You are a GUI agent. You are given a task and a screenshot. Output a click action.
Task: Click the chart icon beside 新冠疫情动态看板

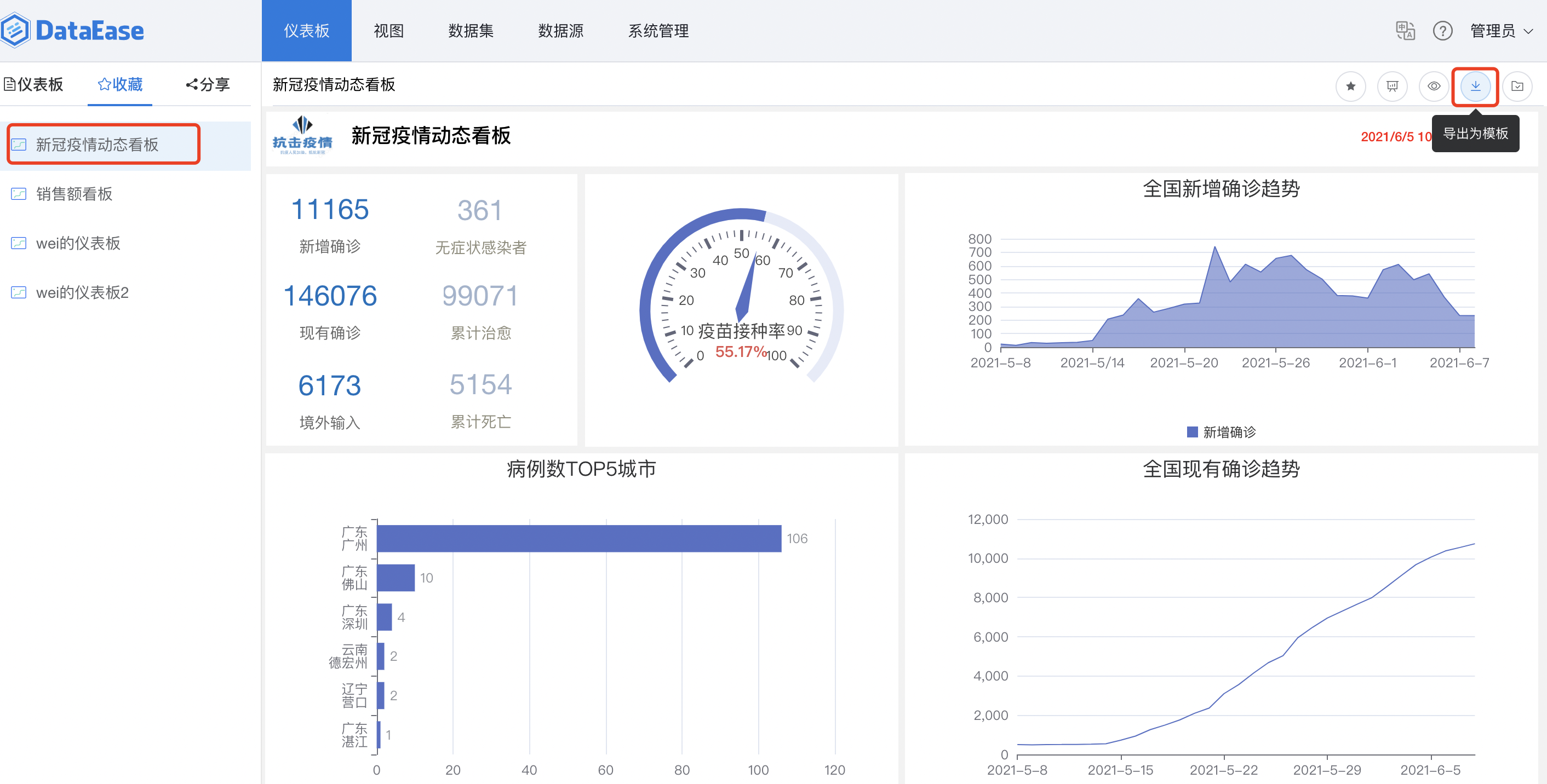click(19, 145)
